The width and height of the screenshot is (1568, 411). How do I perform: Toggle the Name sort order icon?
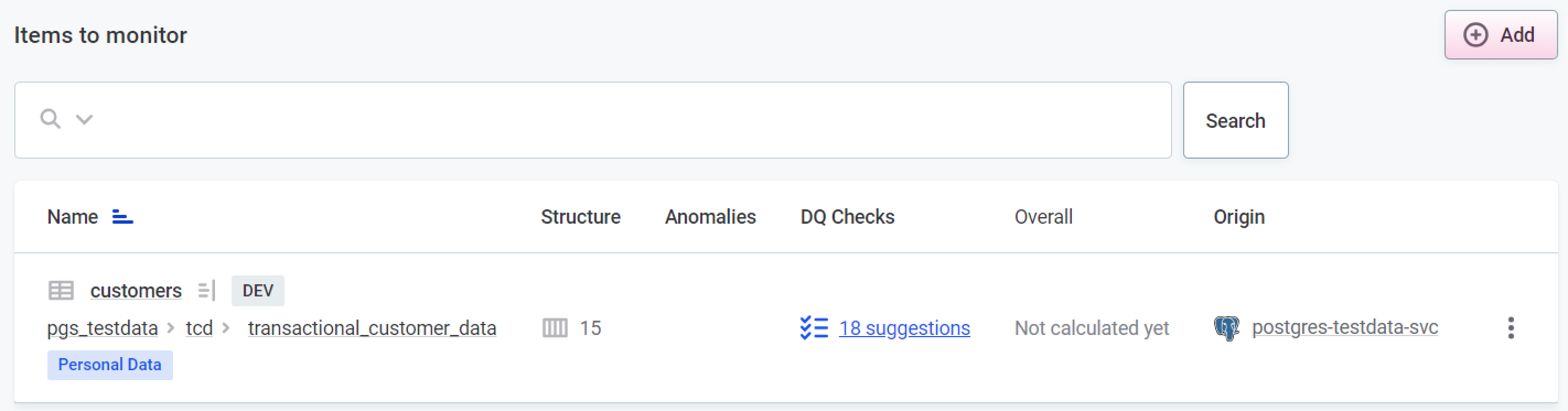(x=122, y=217)
